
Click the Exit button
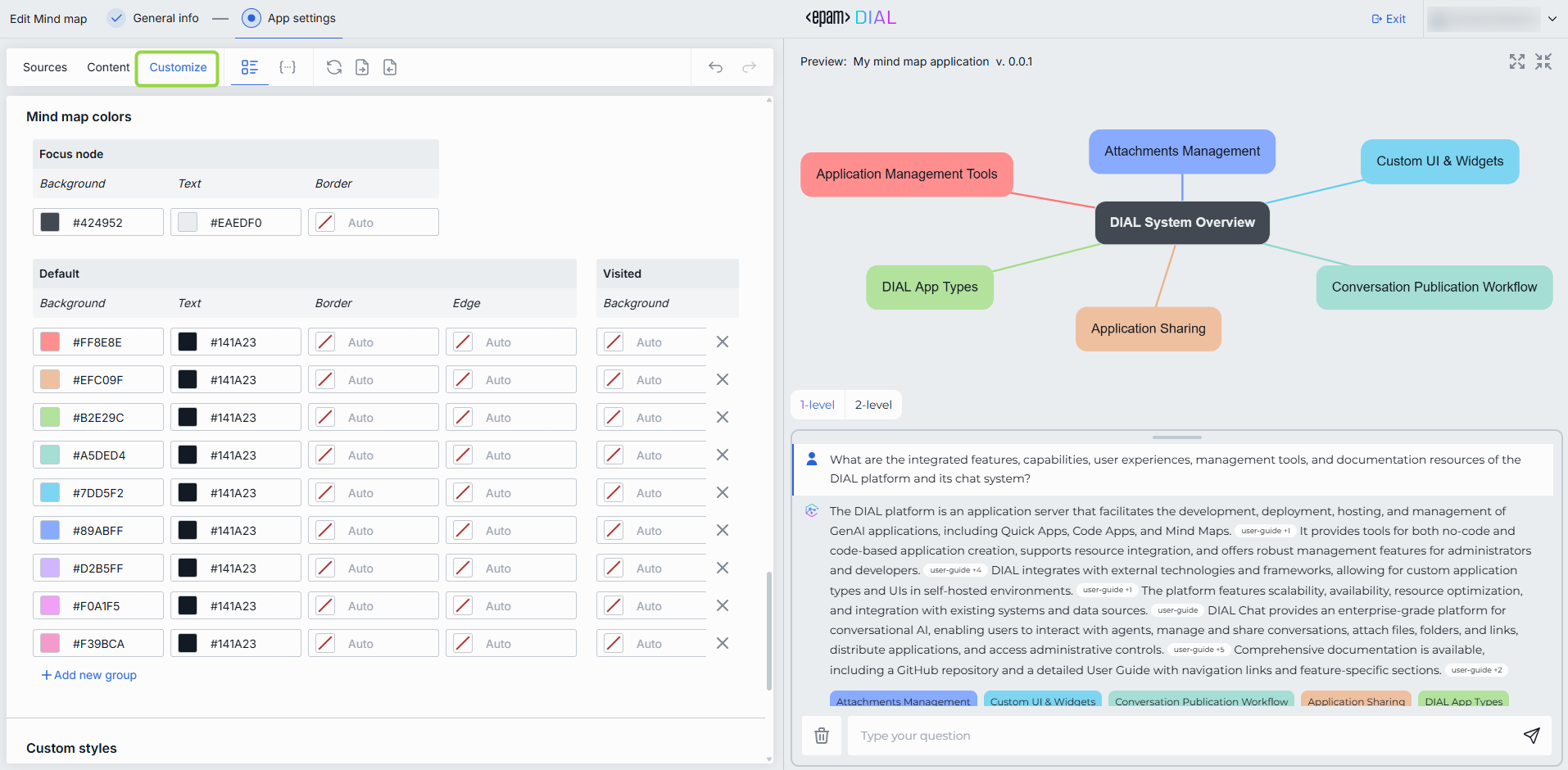pyautogui.click(x=1389, y=19)
